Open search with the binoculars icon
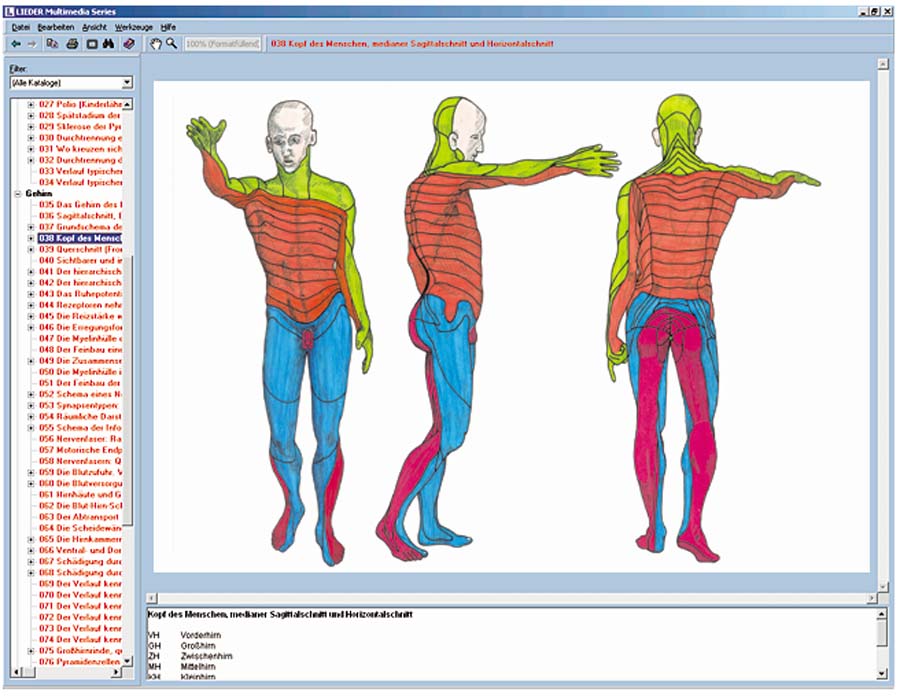The image size is (900, 696). tap(109, 44)
